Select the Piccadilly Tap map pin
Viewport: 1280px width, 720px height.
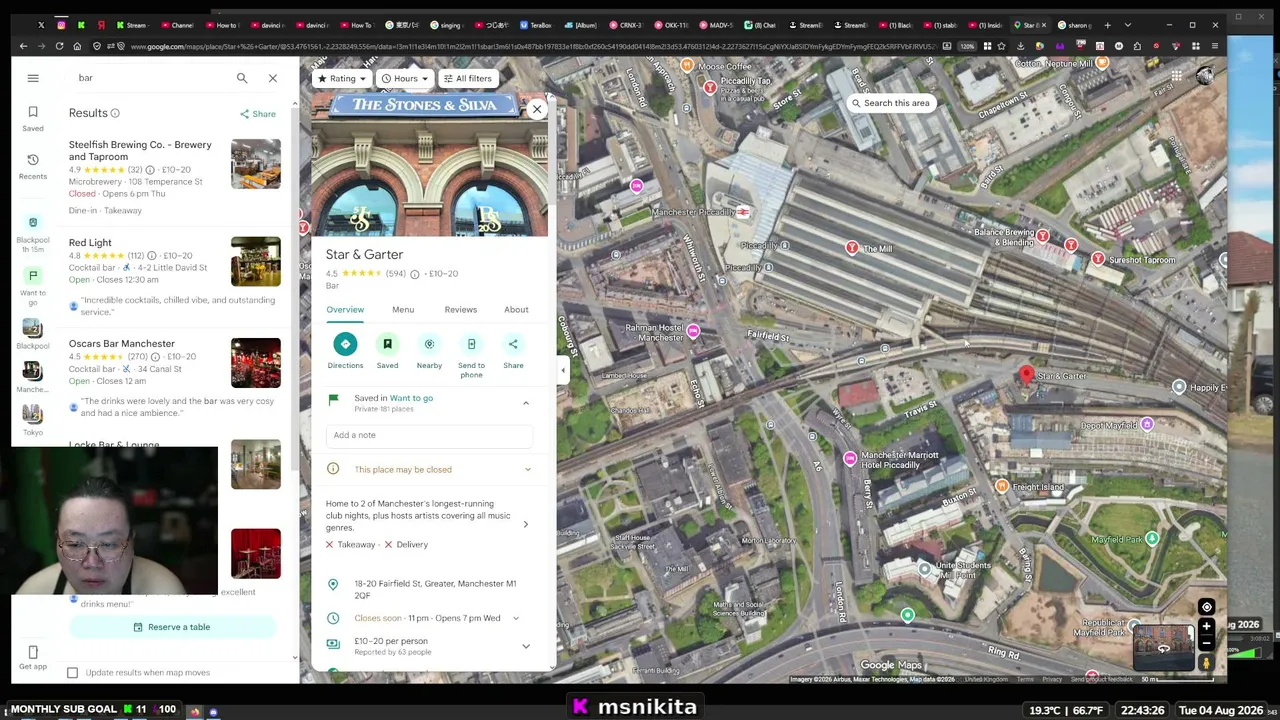click(x=710, y=88)
